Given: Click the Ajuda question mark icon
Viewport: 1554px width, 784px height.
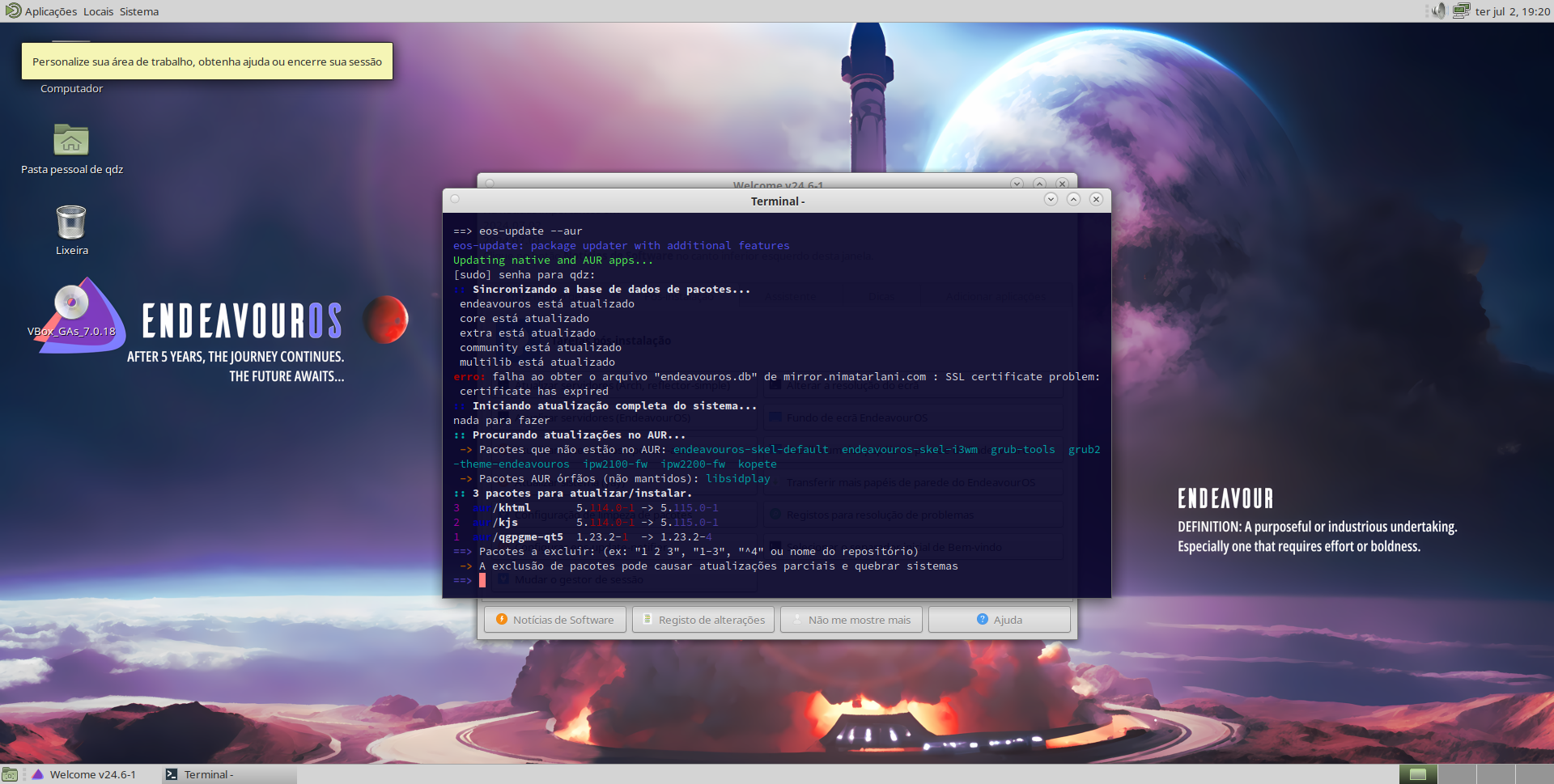Looking at the screenshot, I should click(x=983, y=619).
